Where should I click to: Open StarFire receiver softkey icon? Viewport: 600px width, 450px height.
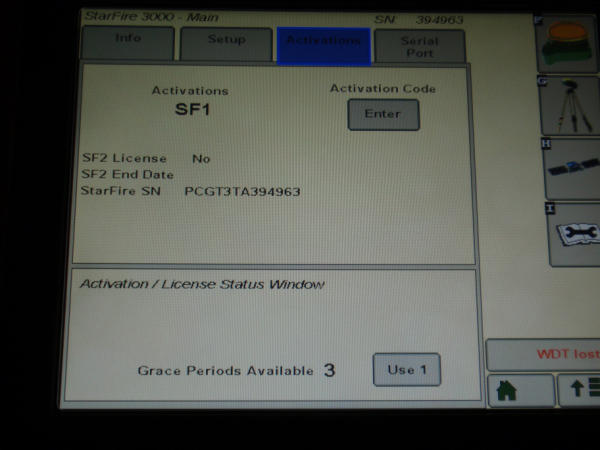click(567, 44)
